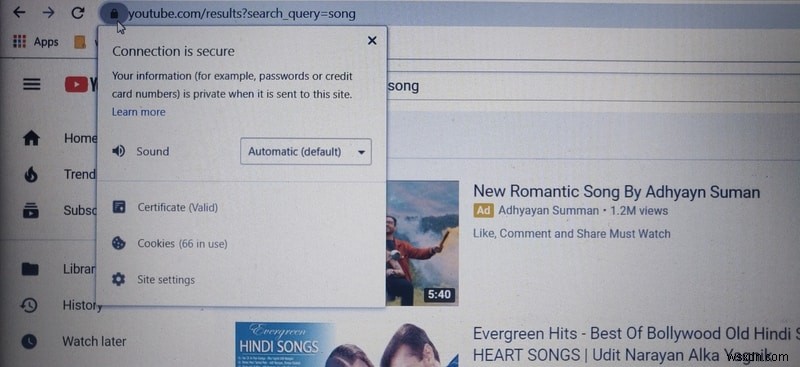Toggle the YouTube hamburger guide menu
This screenshot has width=800, height=367.
click(32, 84)
